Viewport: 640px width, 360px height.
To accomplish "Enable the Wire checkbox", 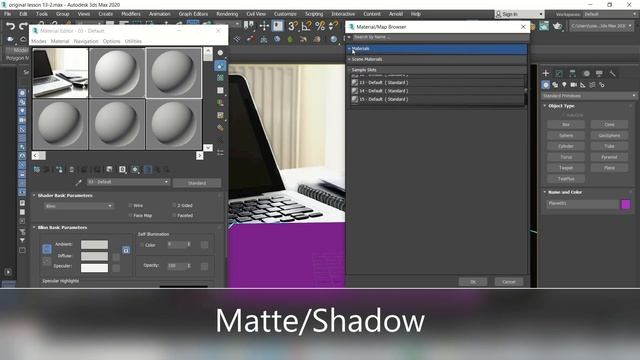I will pyautogui.click(x=131, y=205).
